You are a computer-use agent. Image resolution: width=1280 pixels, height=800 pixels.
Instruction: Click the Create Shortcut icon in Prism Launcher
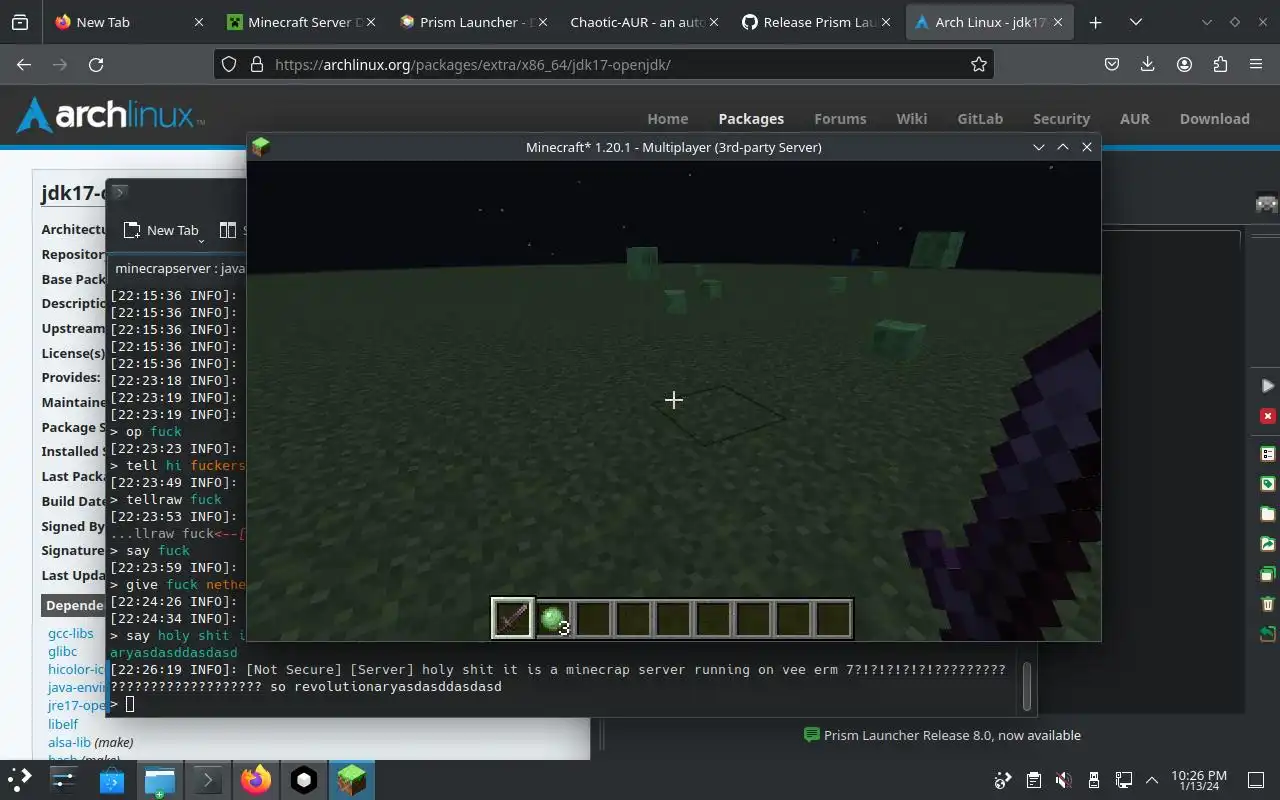point(1268,634)
